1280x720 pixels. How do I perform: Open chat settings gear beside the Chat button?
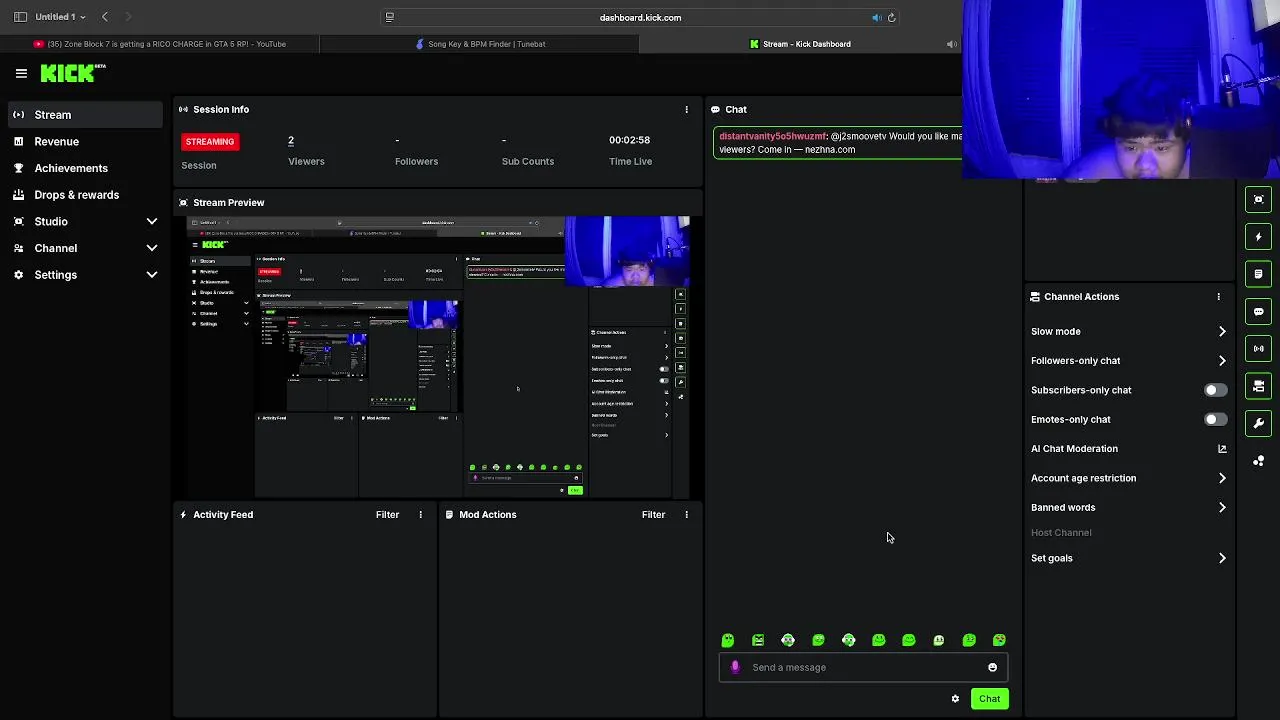[955, 699]
